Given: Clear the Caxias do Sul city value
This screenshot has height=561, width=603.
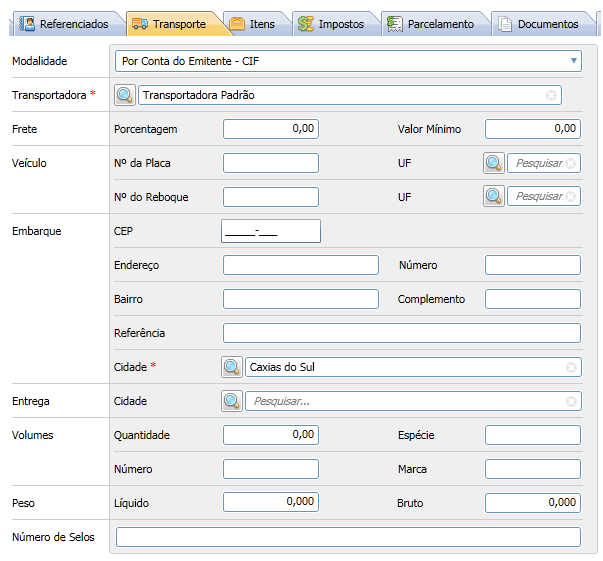Looking at the screenshot, I should 571,368.
